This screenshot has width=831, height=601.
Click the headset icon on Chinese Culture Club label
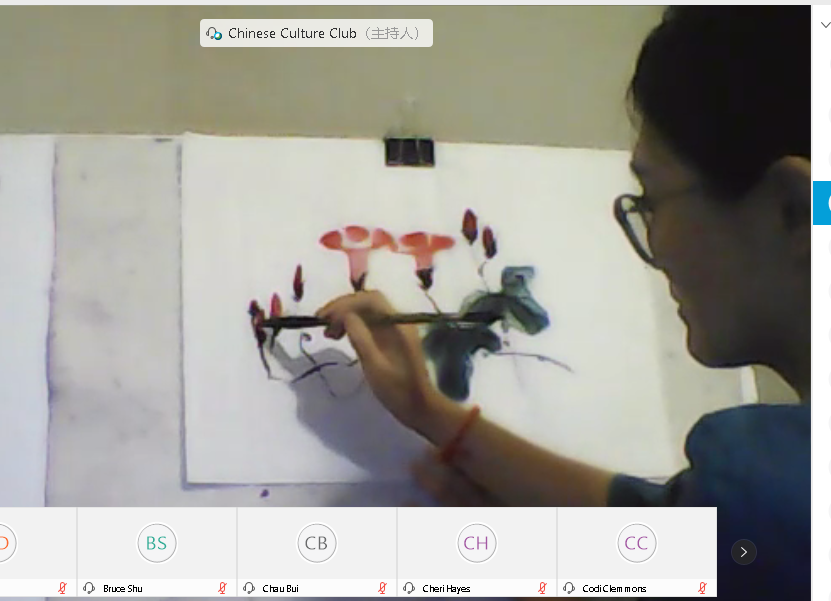(x=214, y=34)
